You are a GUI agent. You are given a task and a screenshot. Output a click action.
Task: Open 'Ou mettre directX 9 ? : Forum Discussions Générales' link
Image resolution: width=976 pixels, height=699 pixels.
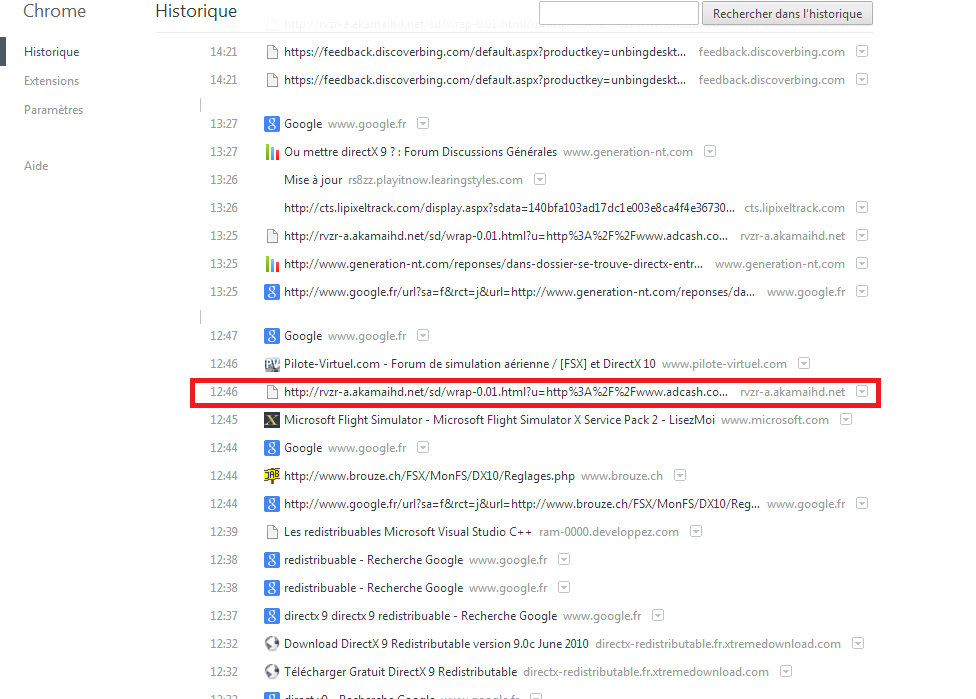point(420,152)
